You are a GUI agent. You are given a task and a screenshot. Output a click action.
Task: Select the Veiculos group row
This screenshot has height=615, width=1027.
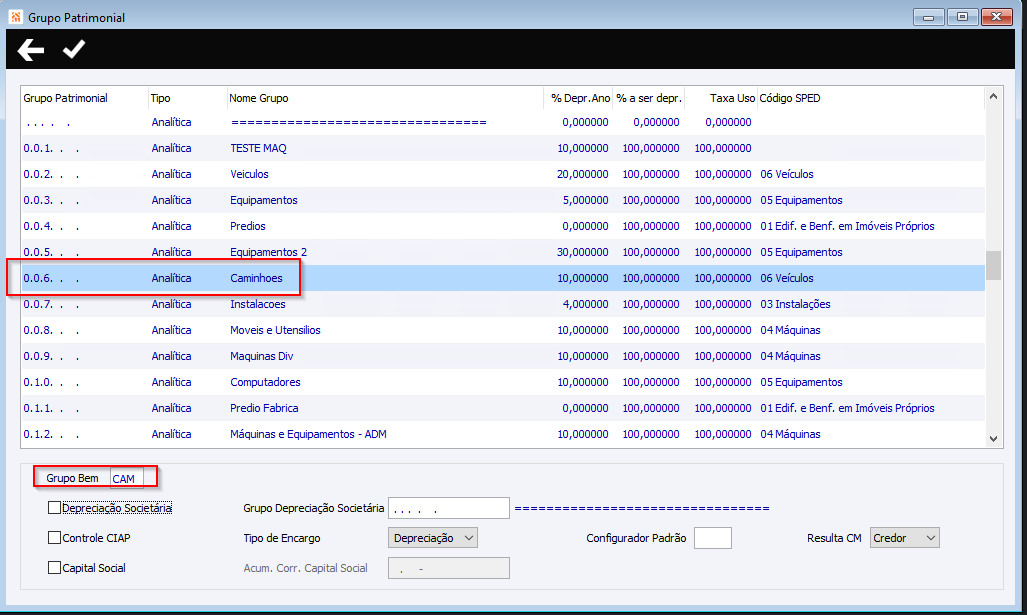503,174
